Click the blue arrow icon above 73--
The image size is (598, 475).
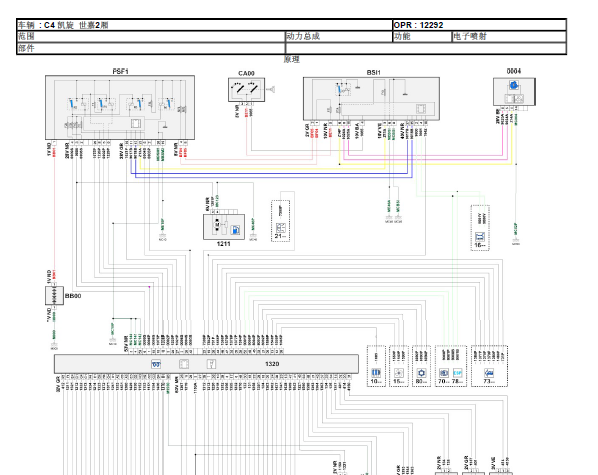(x=489, y=373)
